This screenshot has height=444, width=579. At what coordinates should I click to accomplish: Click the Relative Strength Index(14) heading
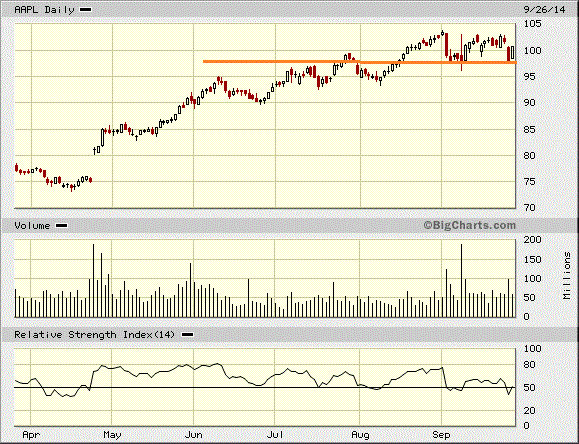pyautogui.click(x=94, y=335)
